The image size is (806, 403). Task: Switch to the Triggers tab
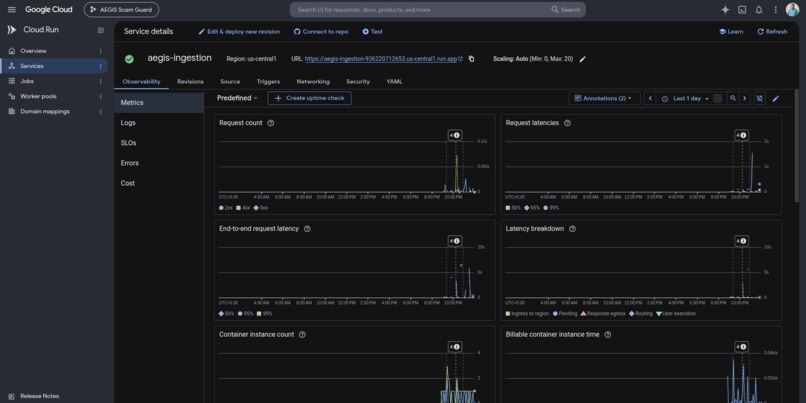(x=268, y=82)
